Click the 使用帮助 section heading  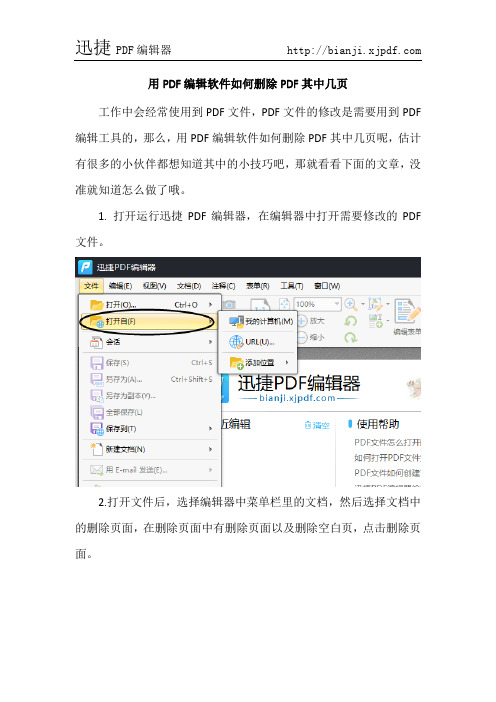(378, 424)
